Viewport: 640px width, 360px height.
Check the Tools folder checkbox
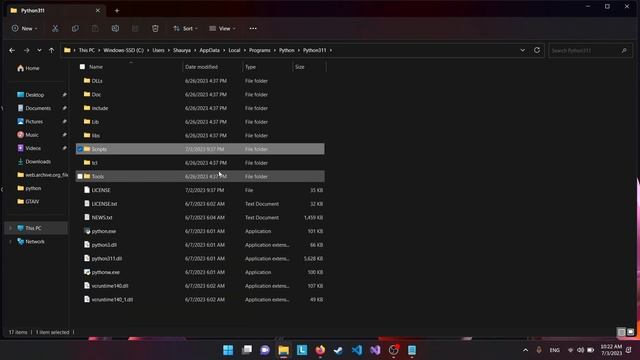point(80,176)
